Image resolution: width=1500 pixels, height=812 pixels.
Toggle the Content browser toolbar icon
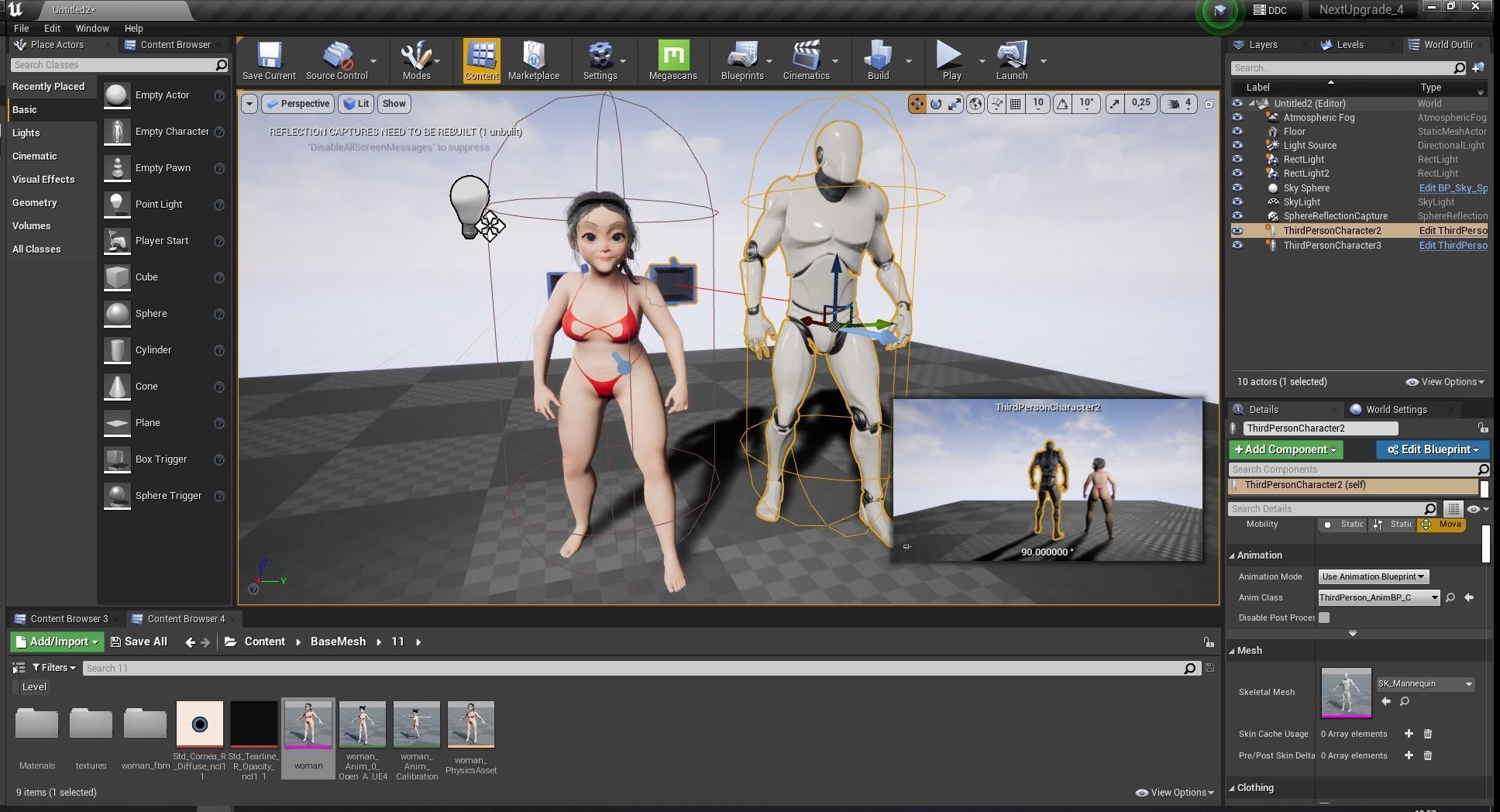coord(482,60)
